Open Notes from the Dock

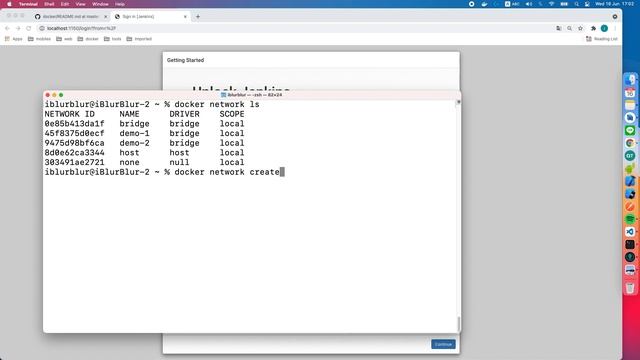point(630,105)
